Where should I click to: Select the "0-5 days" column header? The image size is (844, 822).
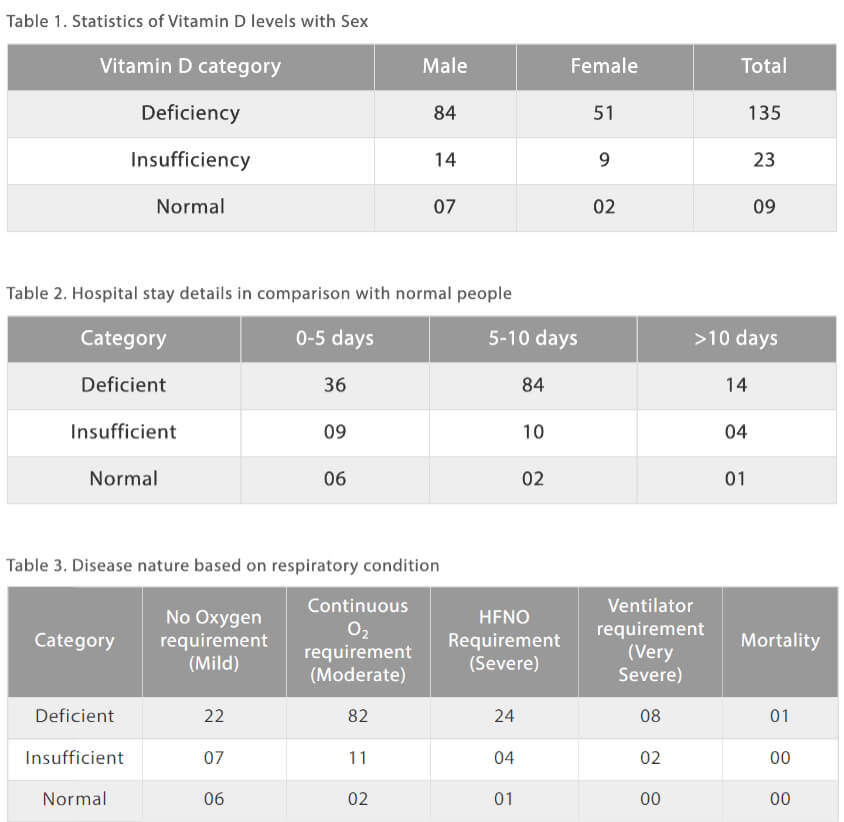(335, 338)
